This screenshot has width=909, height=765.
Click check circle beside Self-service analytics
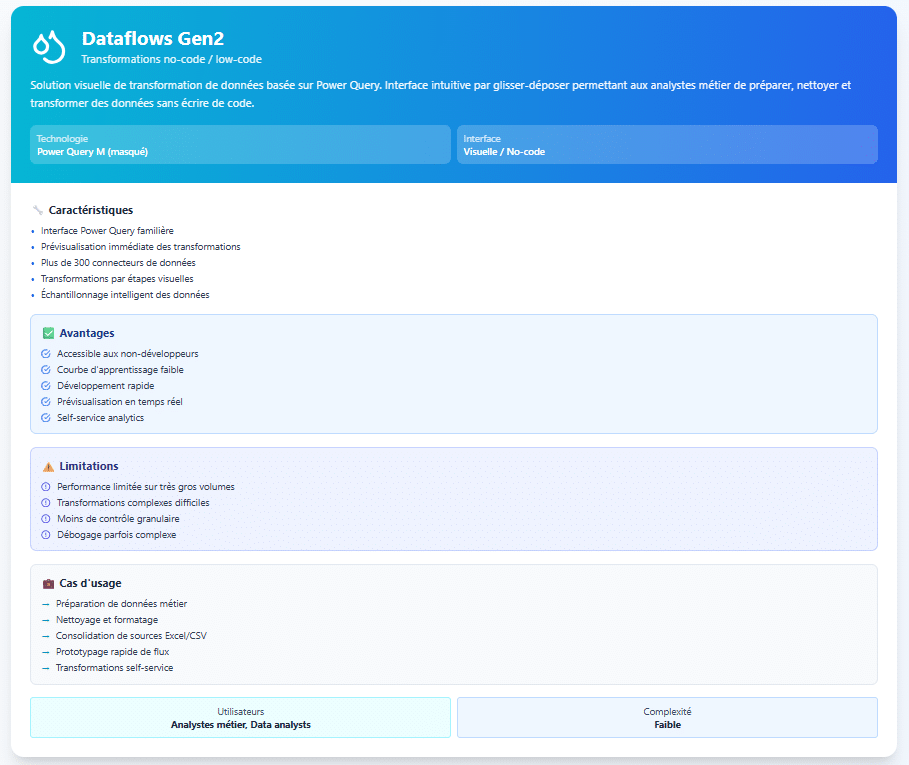coord(46,418)
